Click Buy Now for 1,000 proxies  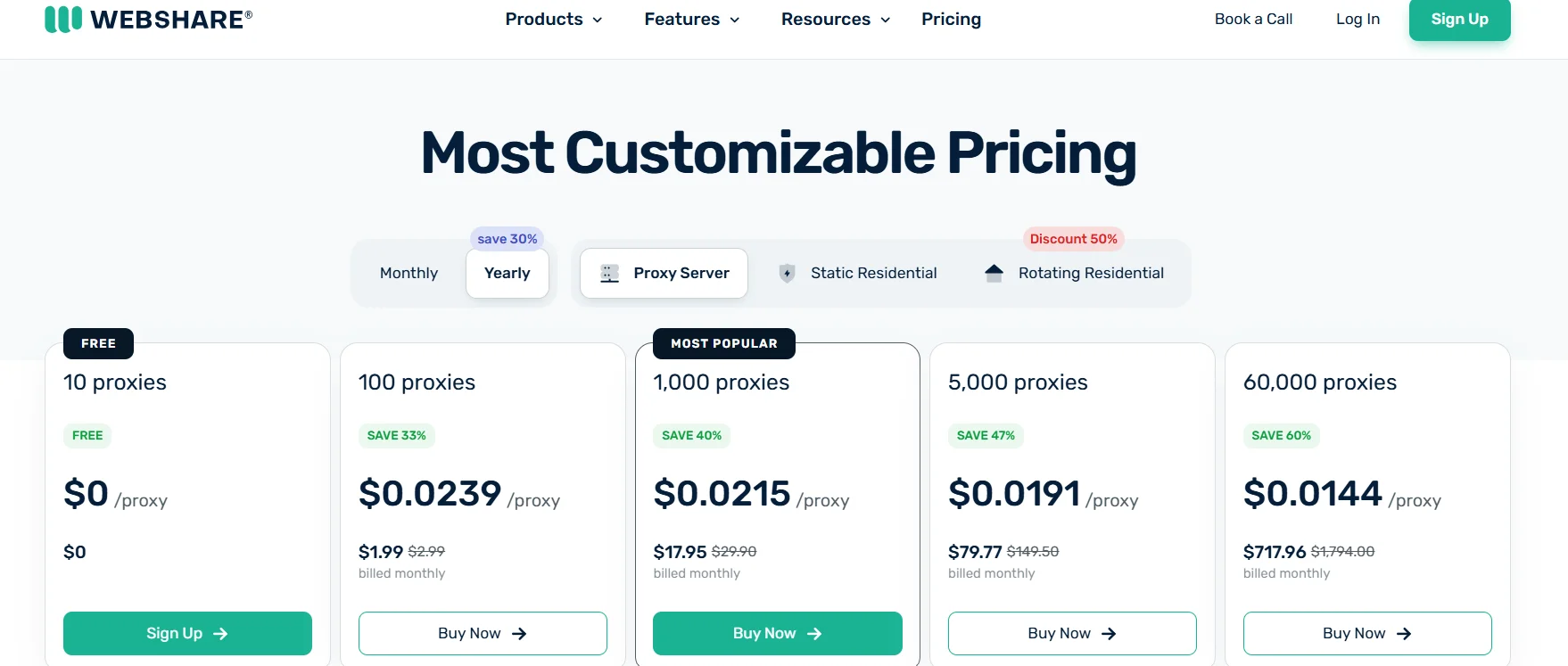pos(777,633)
